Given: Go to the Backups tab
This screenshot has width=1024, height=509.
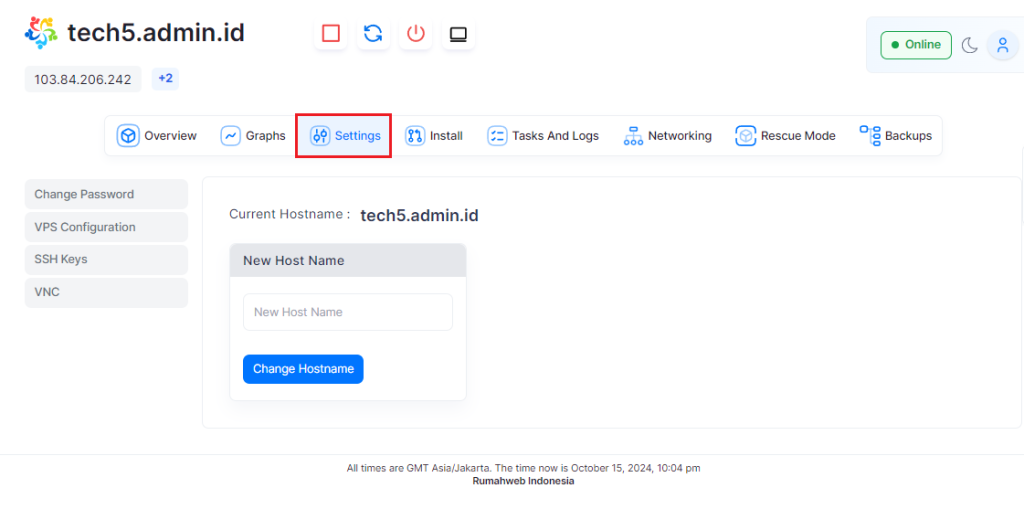Looking at the screenshot, I should pyautogui.click(x=895, y=136).
